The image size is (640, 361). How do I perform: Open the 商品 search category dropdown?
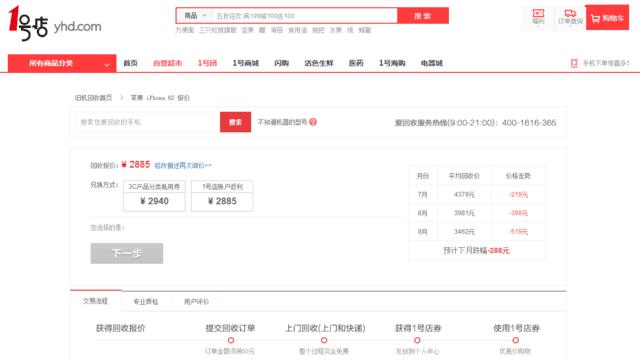click(196, 16)
